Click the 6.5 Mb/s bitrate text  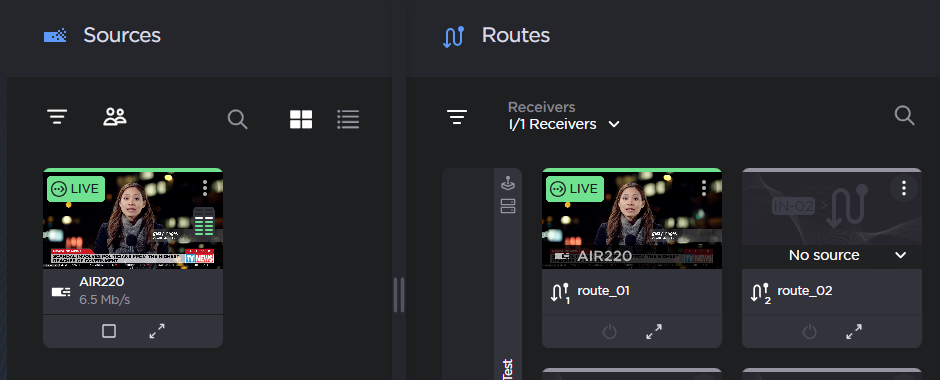click(104, 299)
